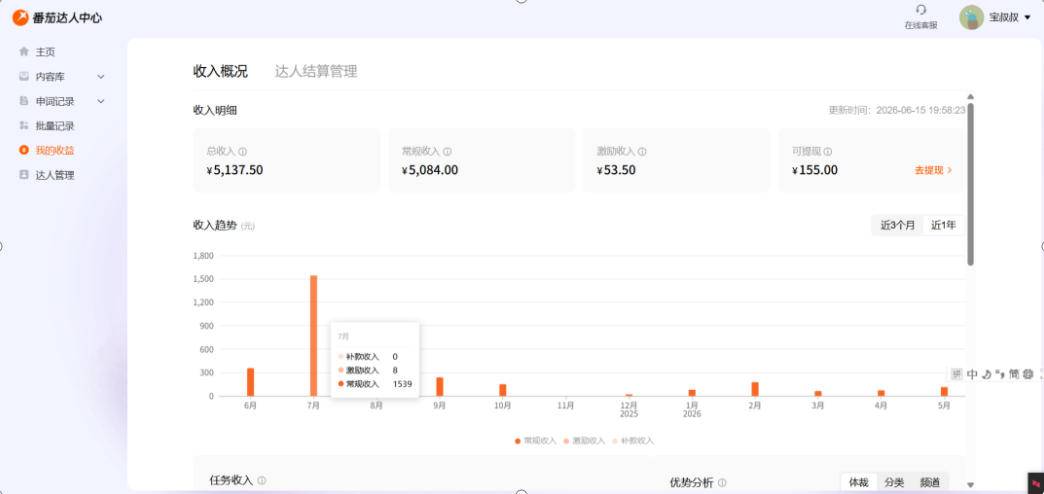Click the 宝叔叔 profile avatar
This screenshot has width=1044, height=494.
[971, 18]
